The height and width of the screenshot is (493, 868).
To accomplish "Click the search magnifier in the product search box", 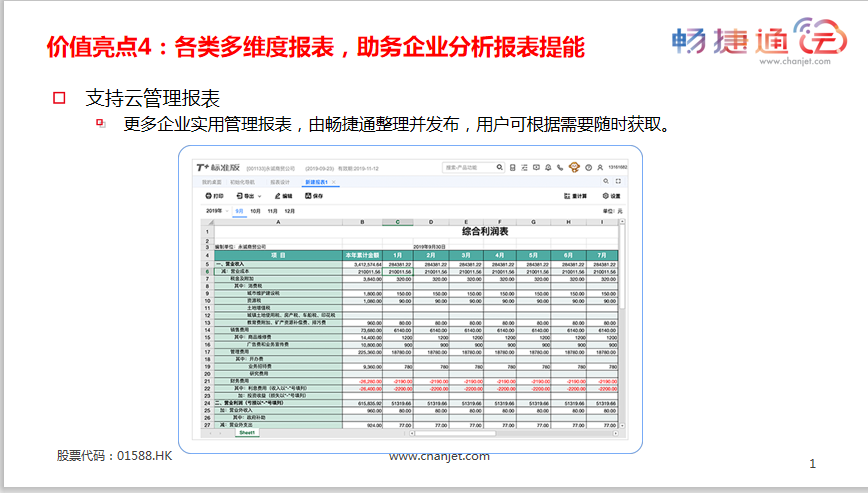I will tap(499, 167).
